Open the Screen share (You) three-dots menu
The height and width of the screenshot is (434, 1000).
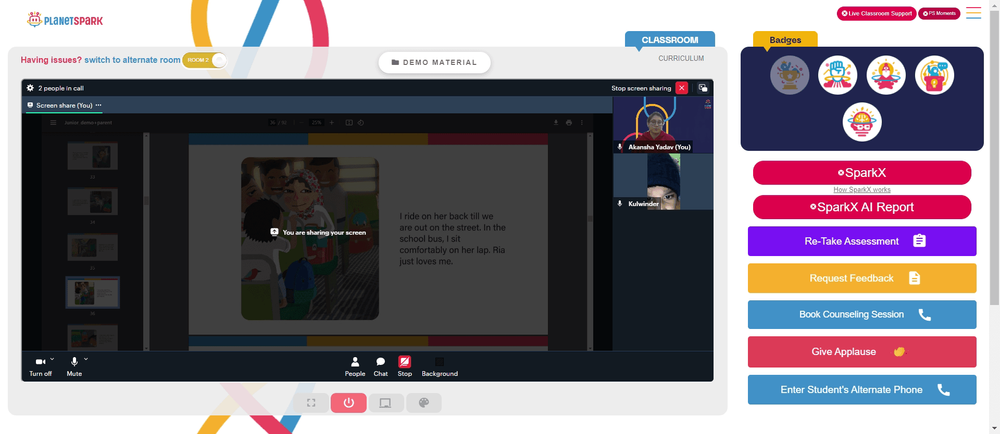[98, 105]
